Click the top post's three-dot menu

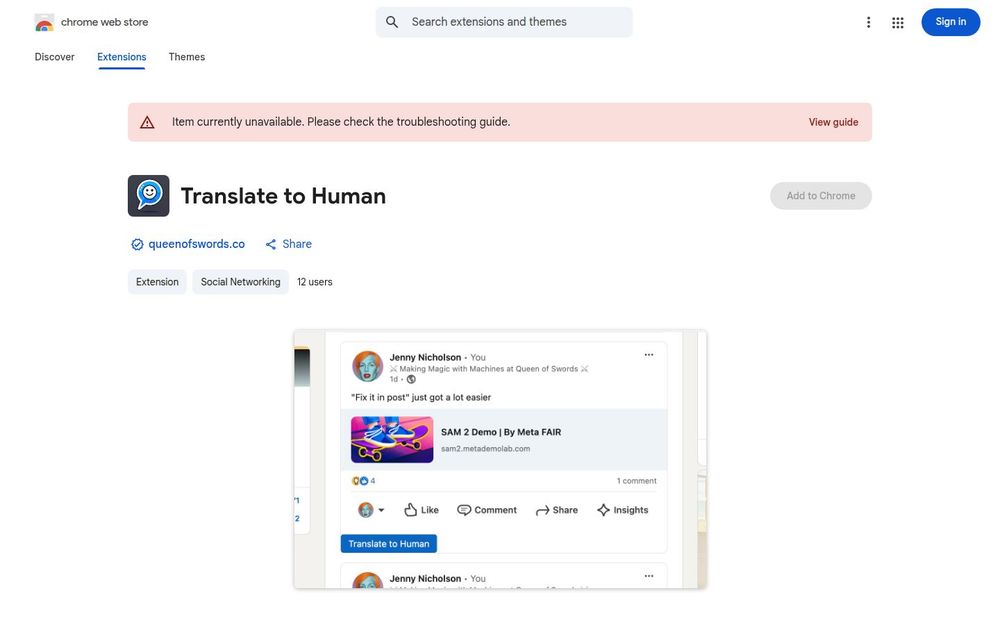pos(649,355)
